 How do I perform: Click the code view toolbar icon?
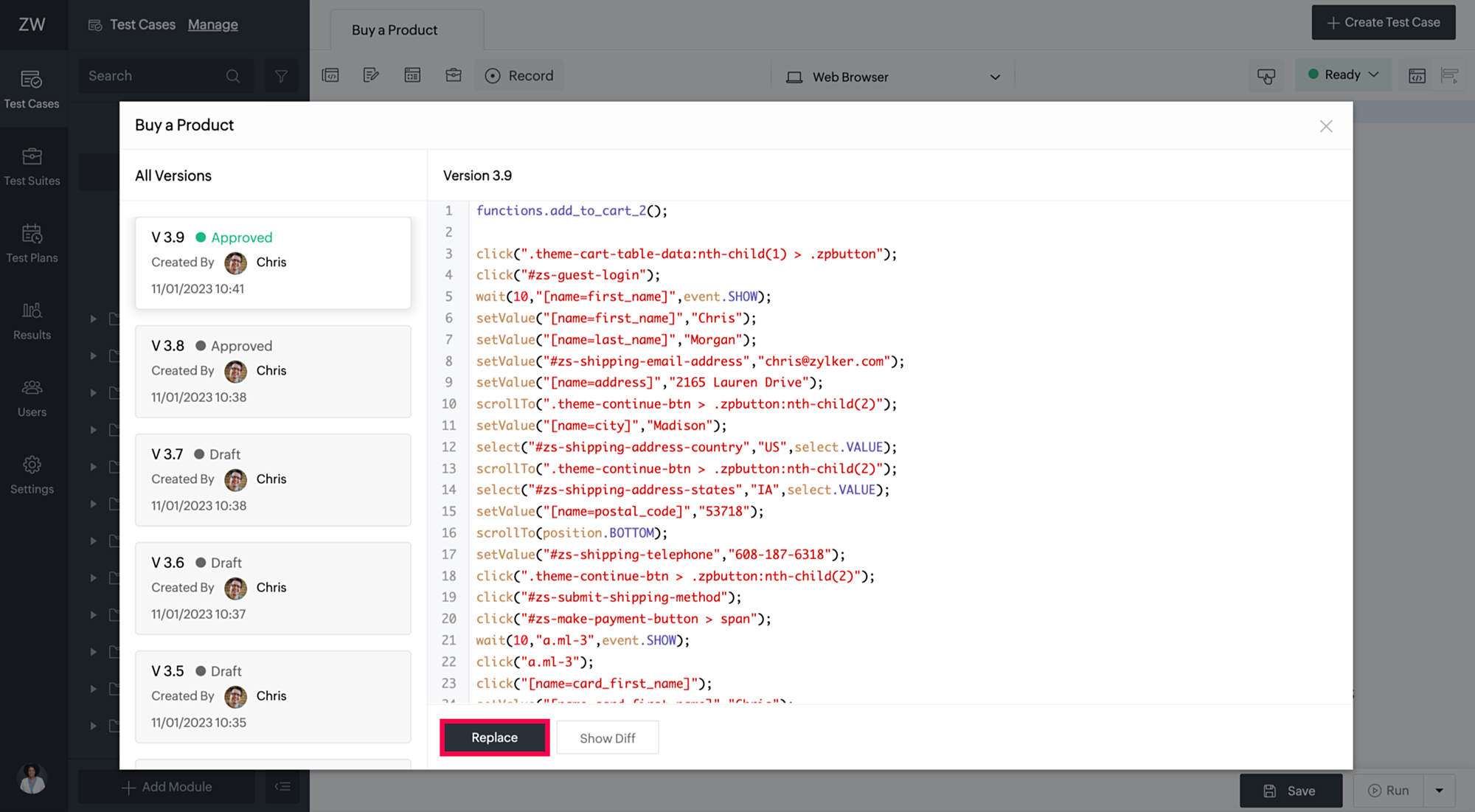point(330,75)
